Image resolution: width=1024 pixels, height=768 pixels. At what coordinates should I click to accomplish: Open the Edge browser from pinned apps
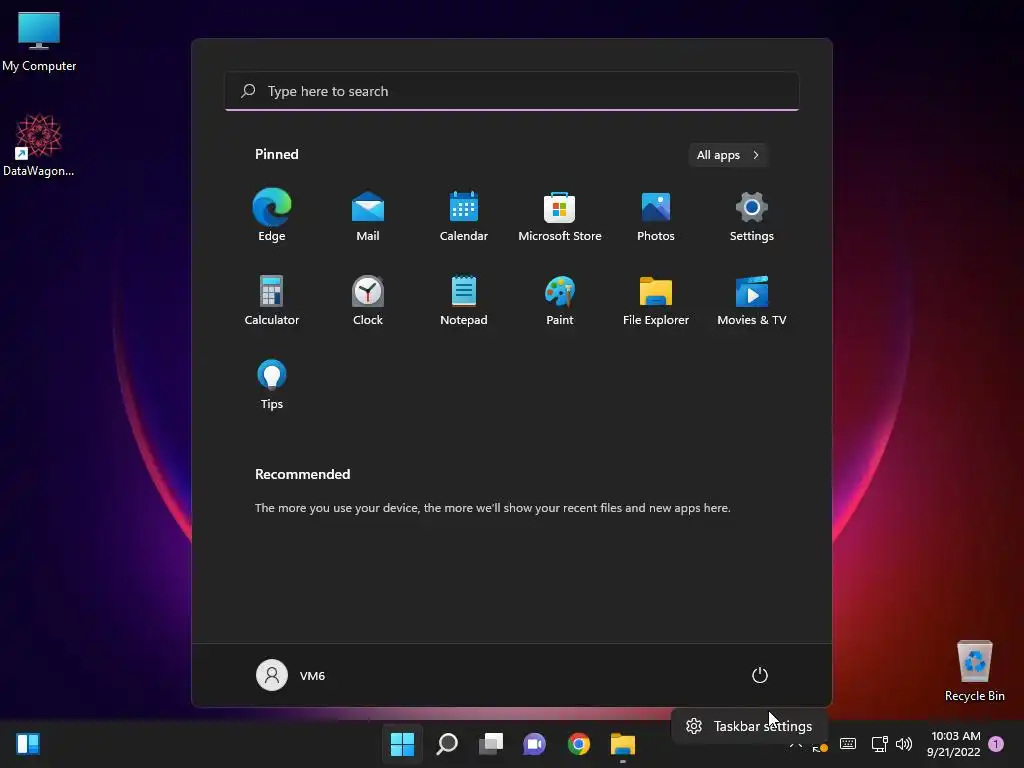(272, 215)
